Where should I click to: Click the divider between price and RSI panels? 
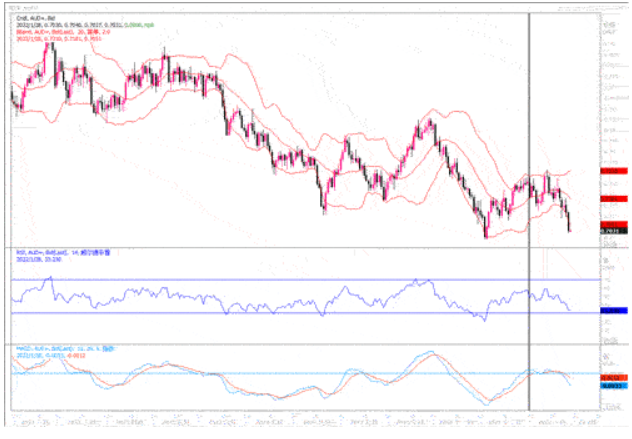300,247
